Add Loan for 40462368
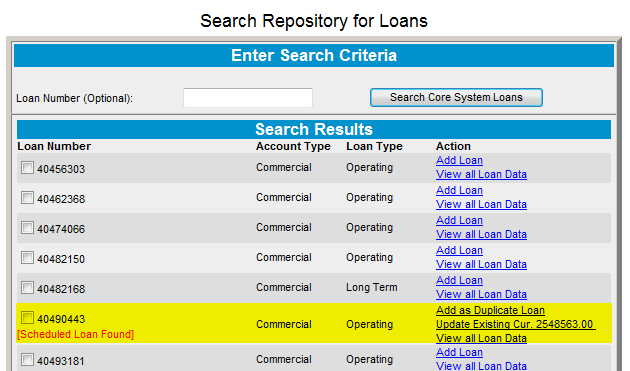Viewport: 630px width, 371px height. coord(459,191)
